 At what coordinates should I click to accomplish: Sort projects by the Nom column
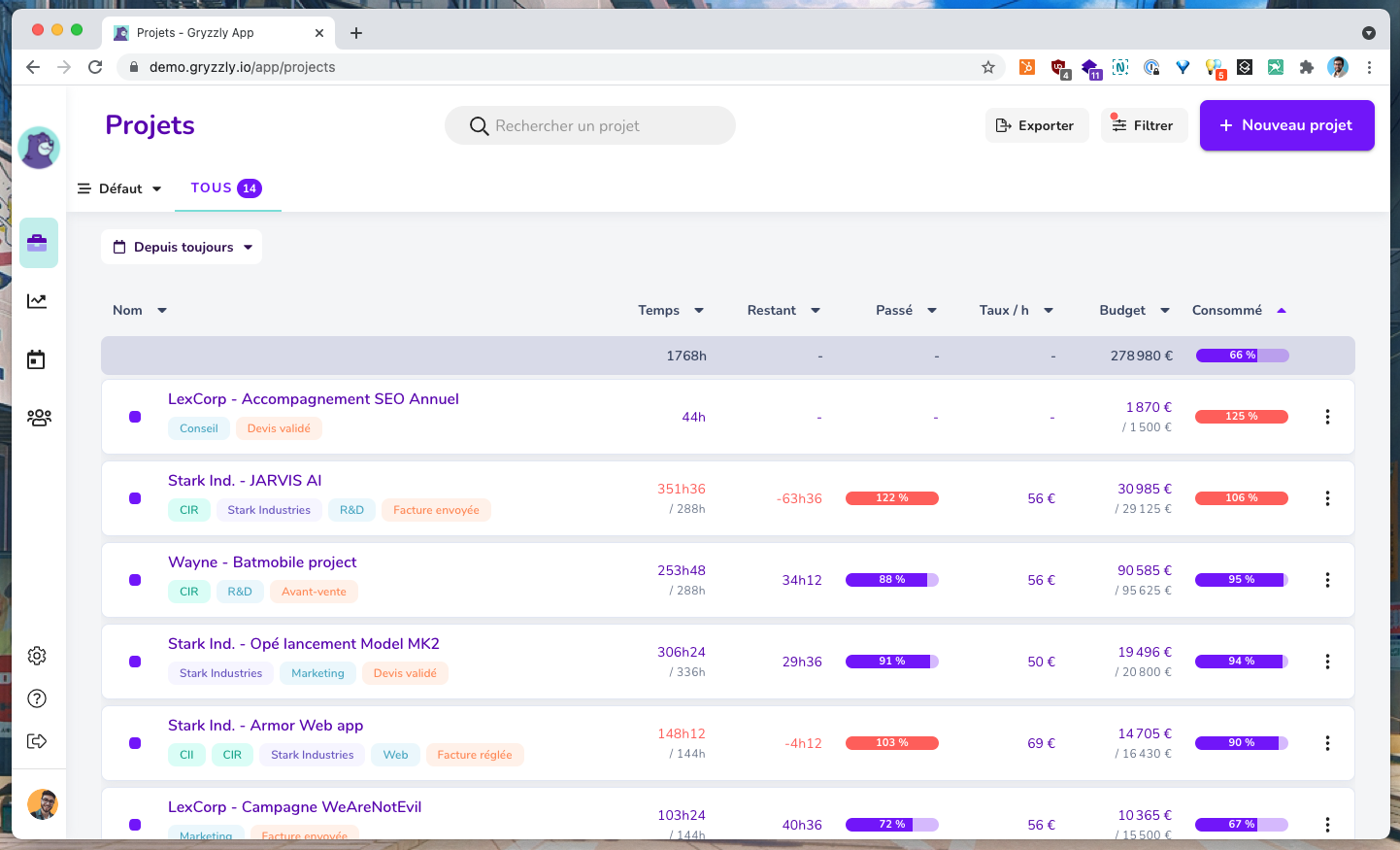click(140, 310)
